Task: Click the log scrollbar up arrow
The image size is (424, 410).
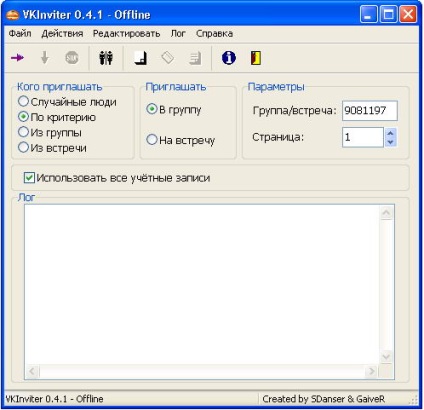Action: click(386, 213)
